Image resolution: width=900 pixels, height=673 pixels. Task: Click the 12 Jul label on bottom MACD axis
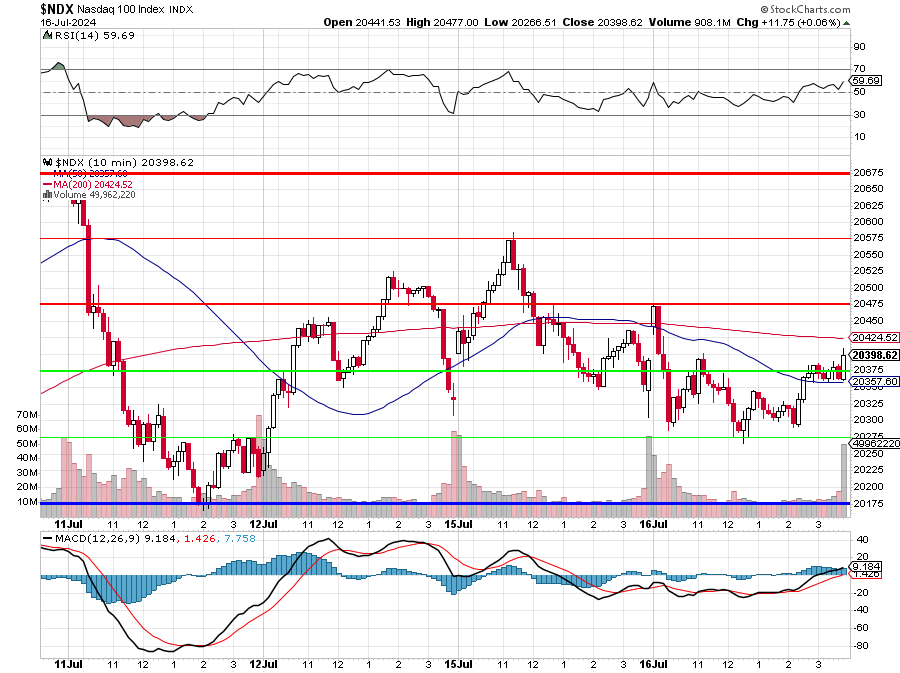(263, 663)
